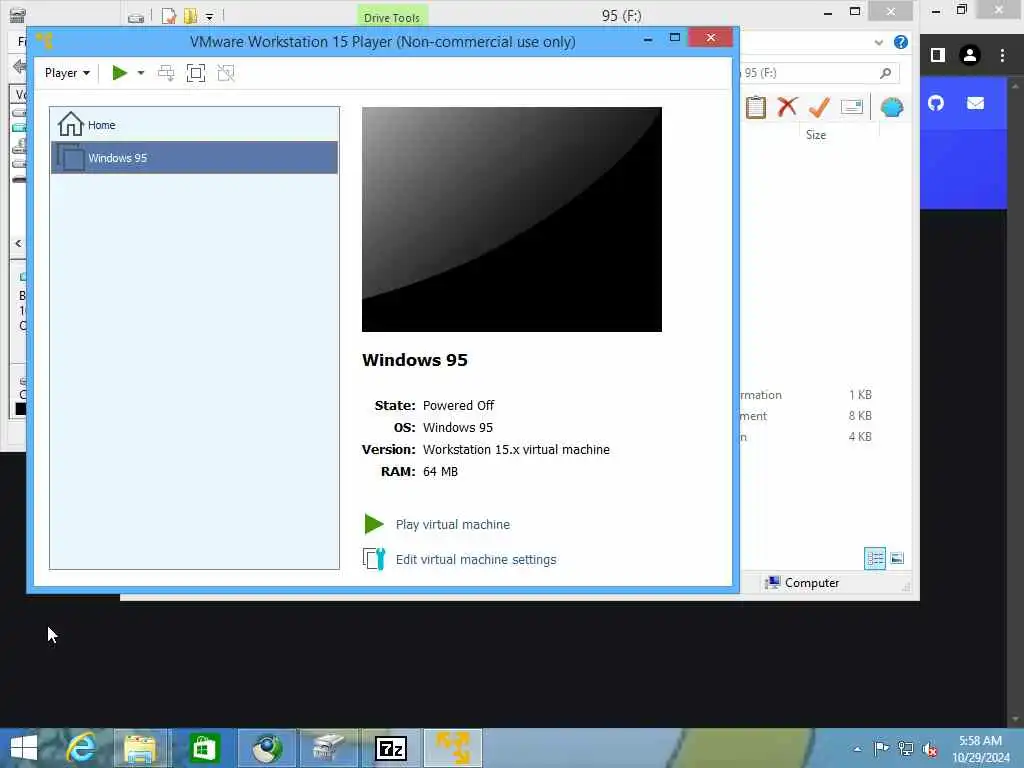Viewport: 1024px width, 768px height.
Task: Open the Player menu dropdown
Action: [67, 73]
